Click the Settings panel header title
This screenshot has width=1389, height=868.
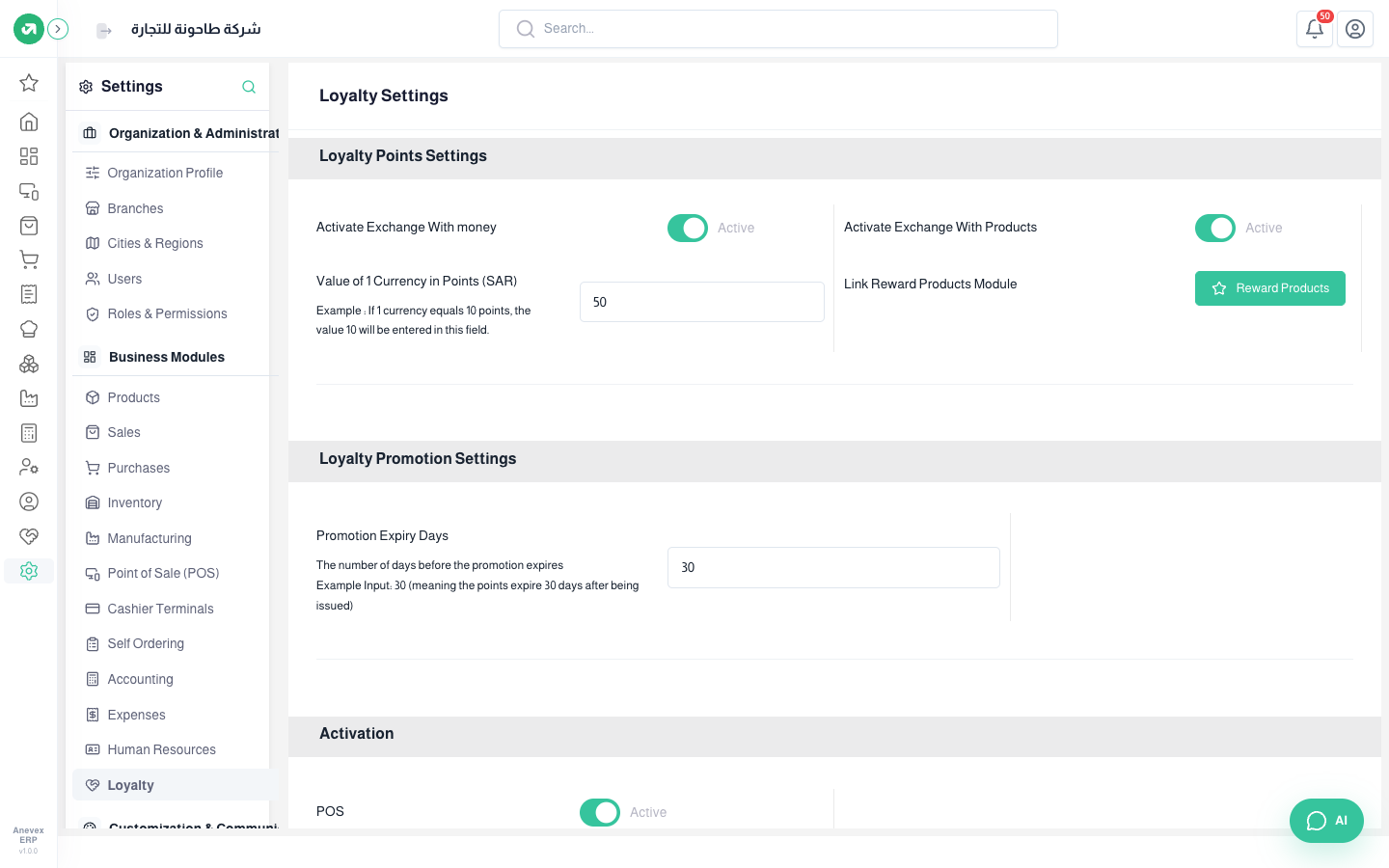132,87
